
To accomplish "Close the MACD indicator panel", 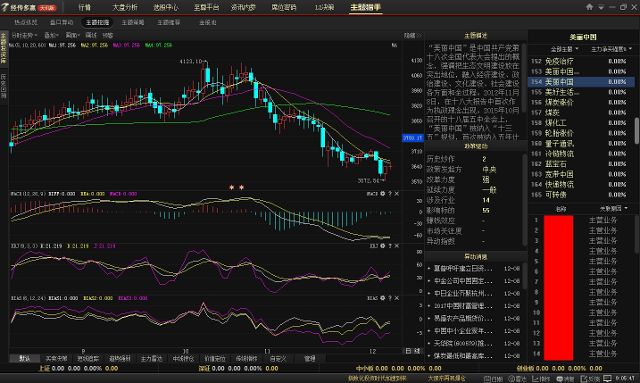I will click(x=397, y=194).
